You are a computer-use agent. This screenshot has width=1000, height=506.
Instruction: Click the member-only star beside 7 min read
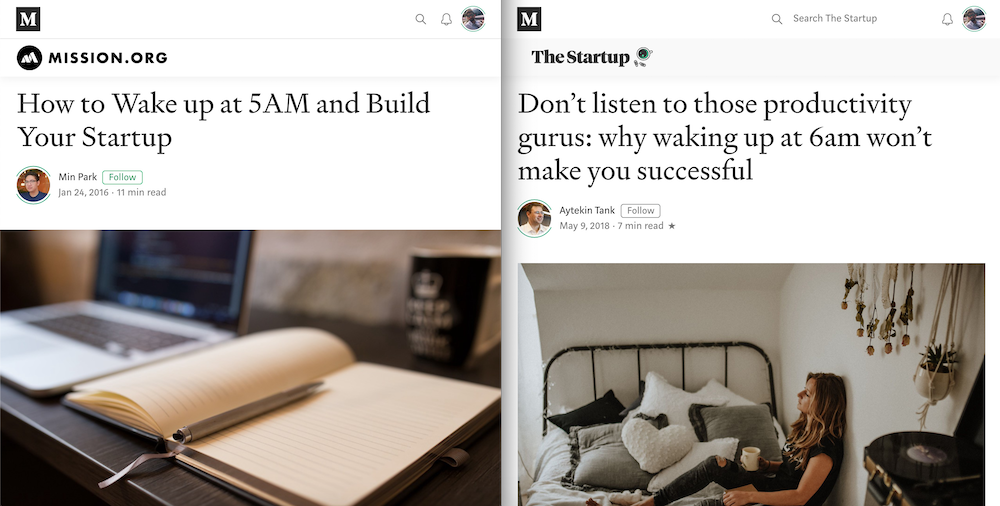(672, 226)
